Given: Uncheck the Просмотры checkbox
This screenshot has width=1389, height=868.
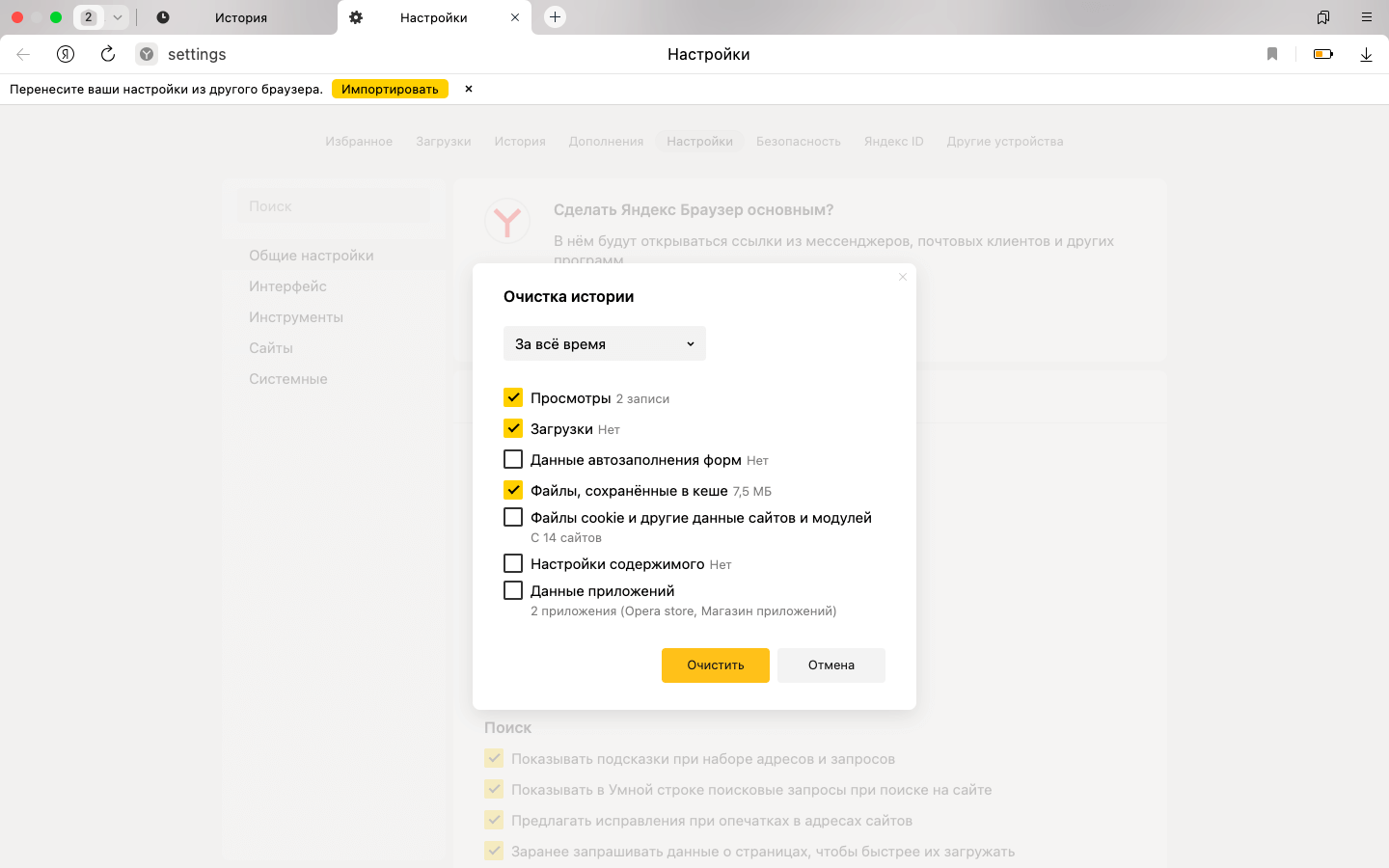Looking at the screenshot, I should [x=513, y=397].
